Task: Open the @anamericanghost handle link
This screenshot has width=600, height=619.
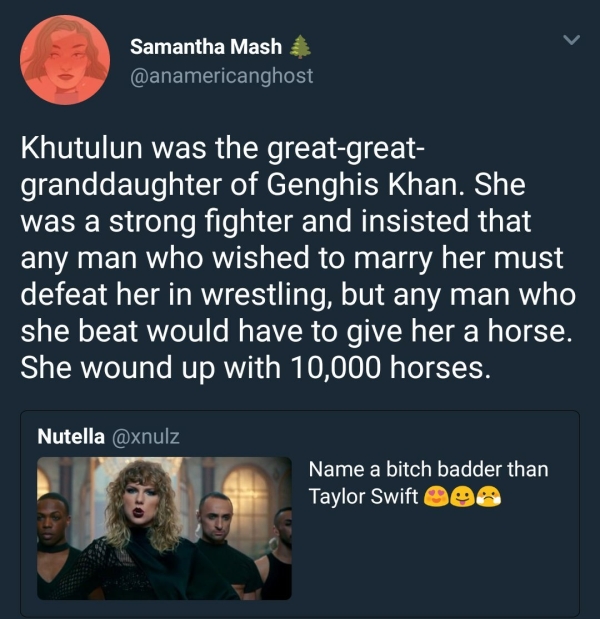Action: pyautogui.click(x=222, y=75)
